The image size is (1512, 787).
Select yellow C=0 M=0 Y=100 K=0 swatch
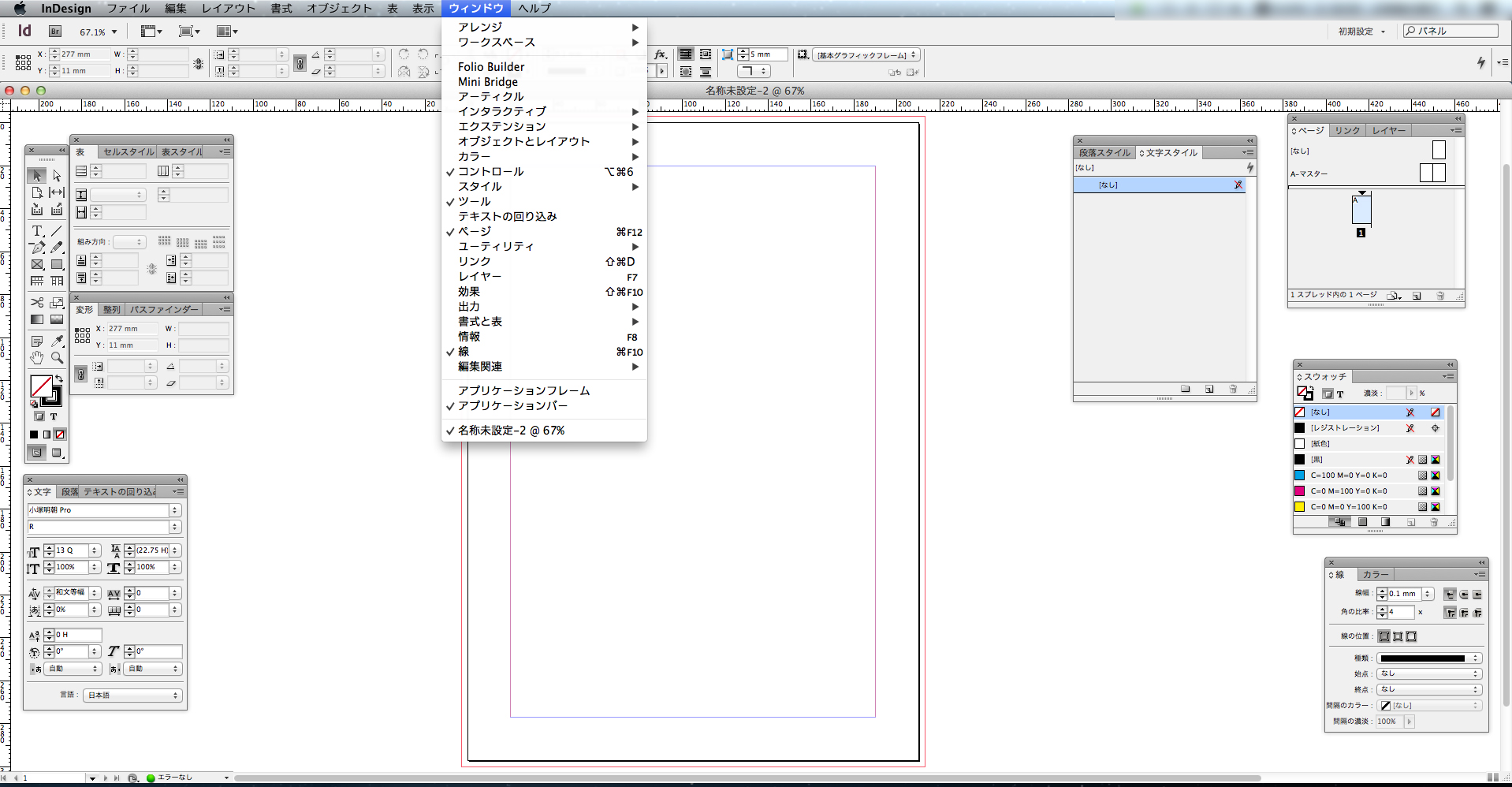click(1368, 507)
